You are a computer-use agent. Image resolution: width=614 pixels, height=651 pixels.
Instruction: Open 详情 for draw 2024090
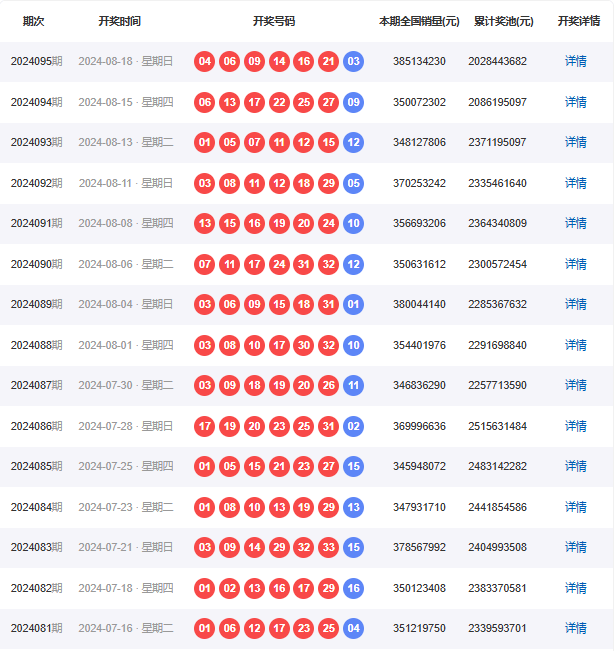point(575,264)
